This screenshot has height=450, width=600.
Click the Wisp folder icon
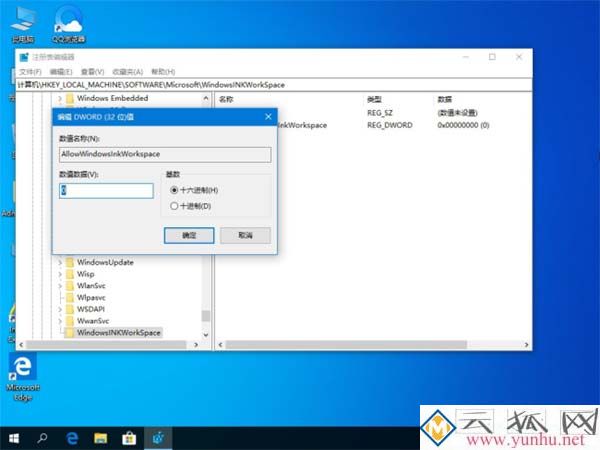coord(70,274)
